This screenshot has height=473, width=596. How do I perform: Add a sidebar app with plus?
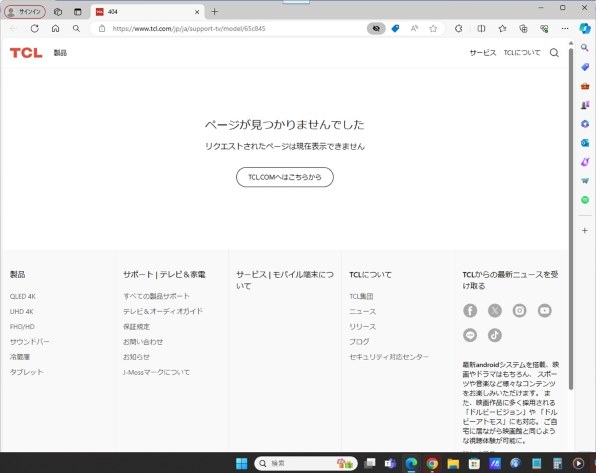point(585,230)
